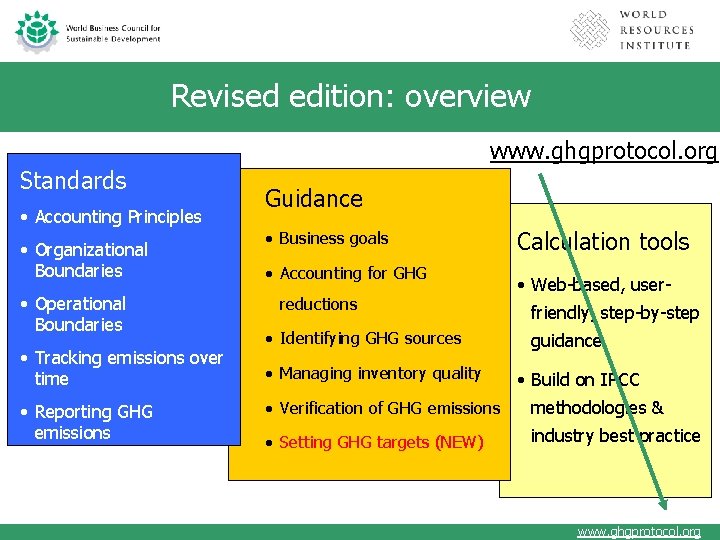Click the World Business Council logo icon
This screenshot has width=720, height=540.
click(x=37, y=31)
